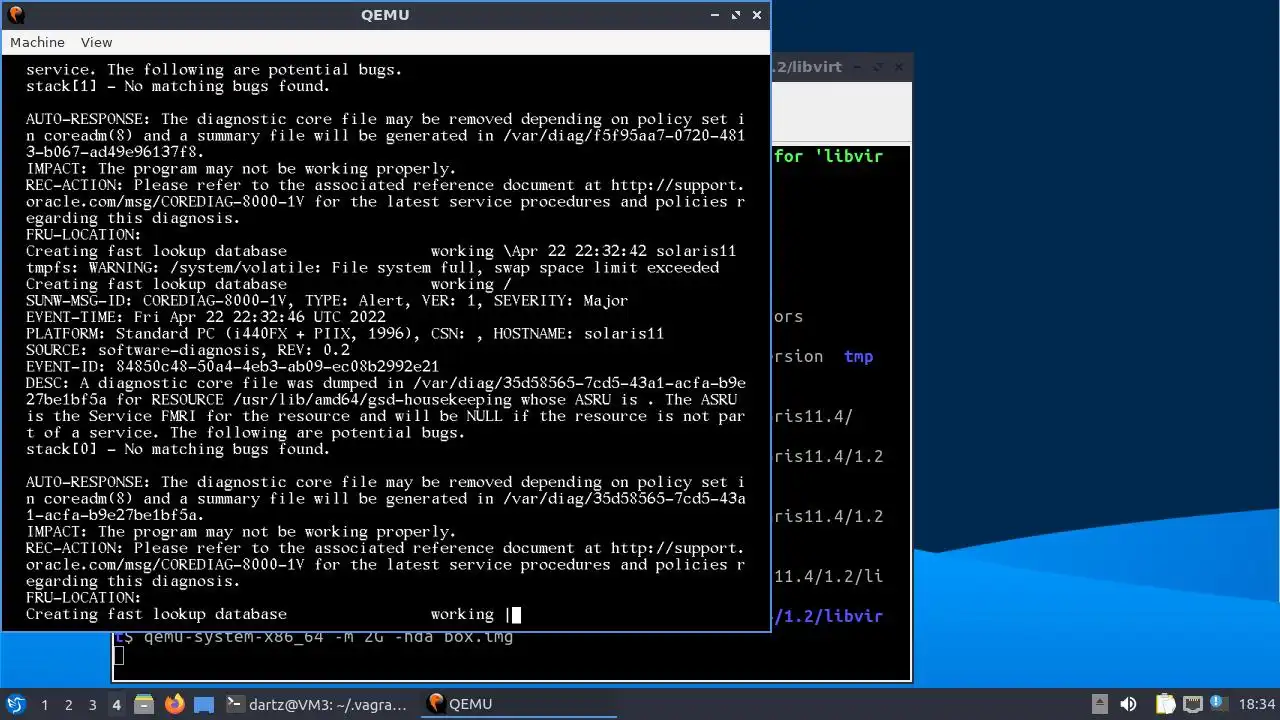Screen dimensions: 1280x720
Task: Click the tmpfs WARNING line in console
Action: click(372, 267)
